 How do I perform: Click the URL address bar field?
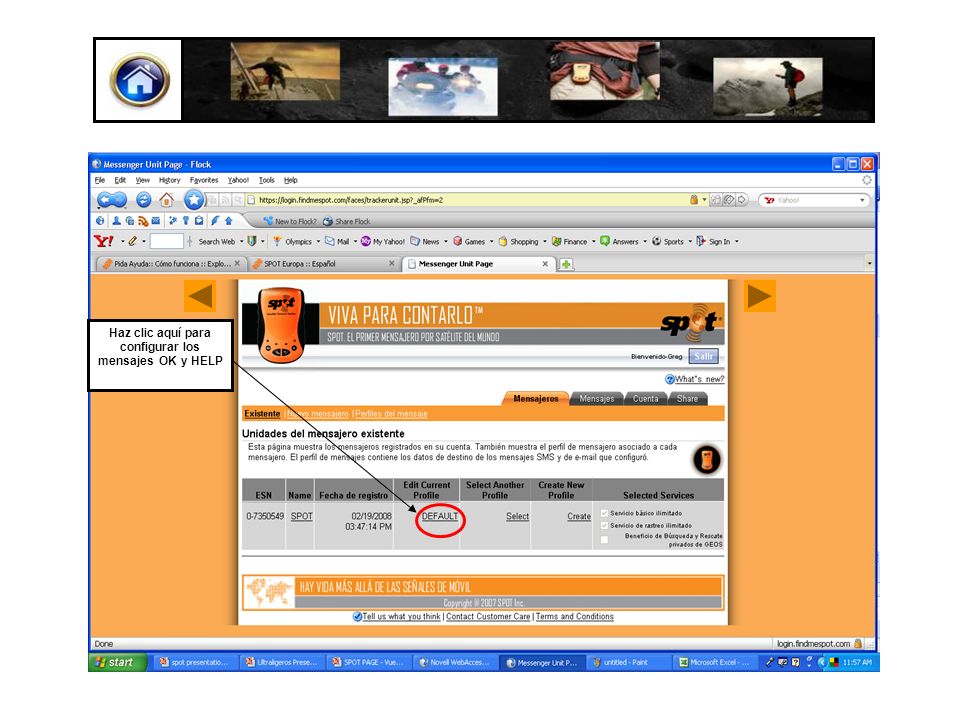468,200
